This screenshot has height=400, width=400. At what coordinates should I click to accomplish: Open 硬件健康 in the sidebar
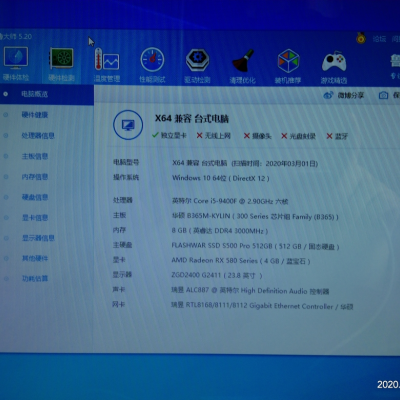[35, 115]
